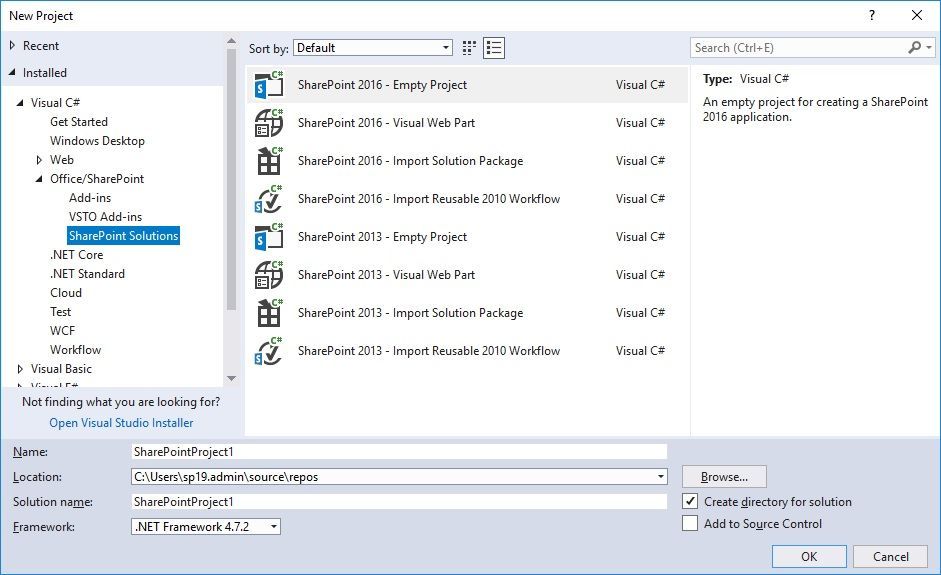Click the SharePoint 2016 Import Reusable Workflow icon
The image size is (941, 575).
(268, 199)
